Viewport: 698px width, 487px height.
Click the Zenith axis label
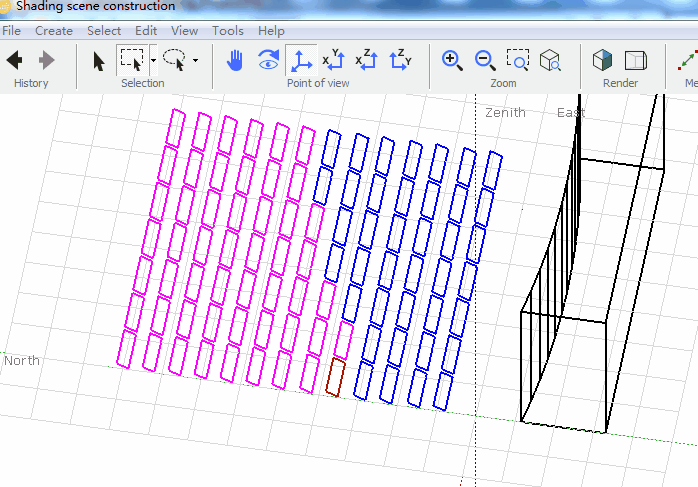[505, 113]
